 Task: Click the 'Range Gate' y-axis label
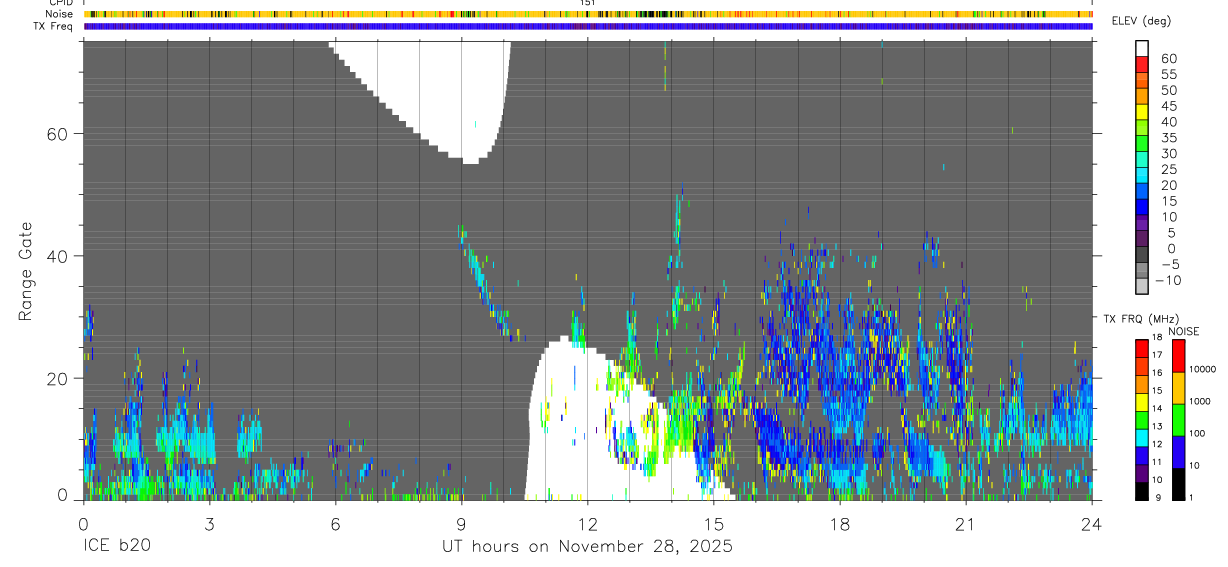point(27,271)
